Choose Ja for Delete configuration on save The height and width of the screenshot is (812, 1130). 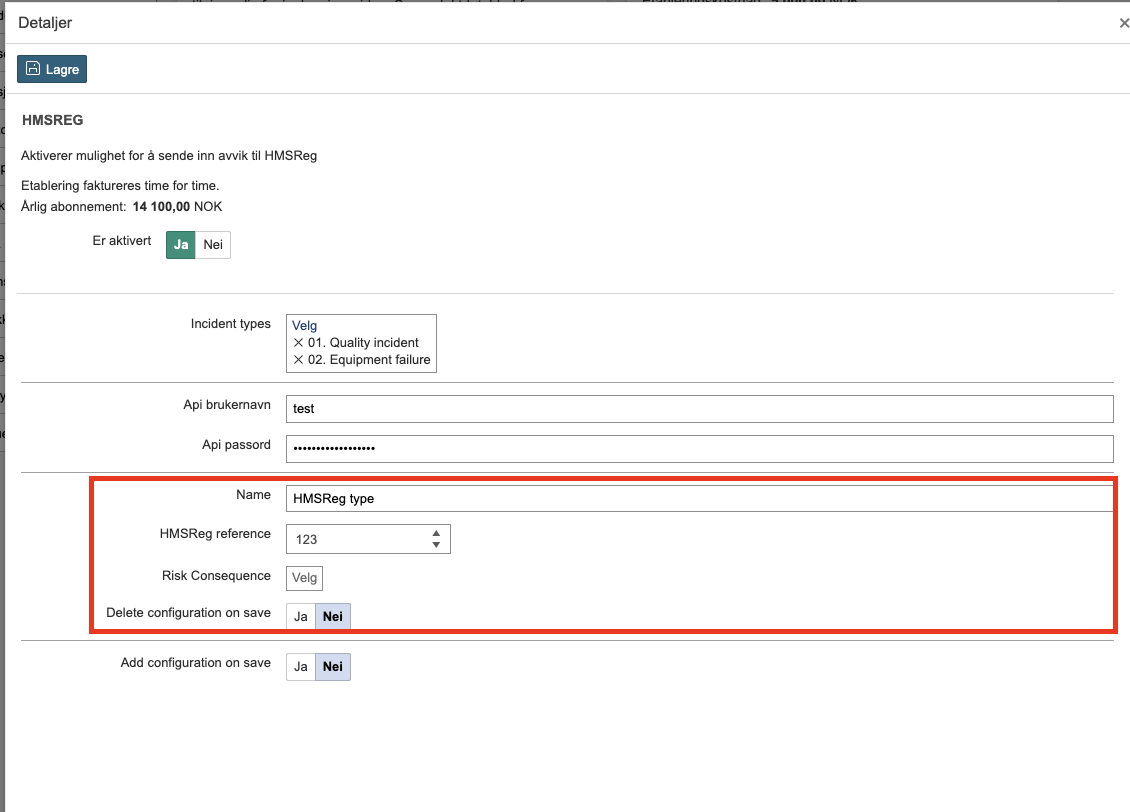pos(301,617)
